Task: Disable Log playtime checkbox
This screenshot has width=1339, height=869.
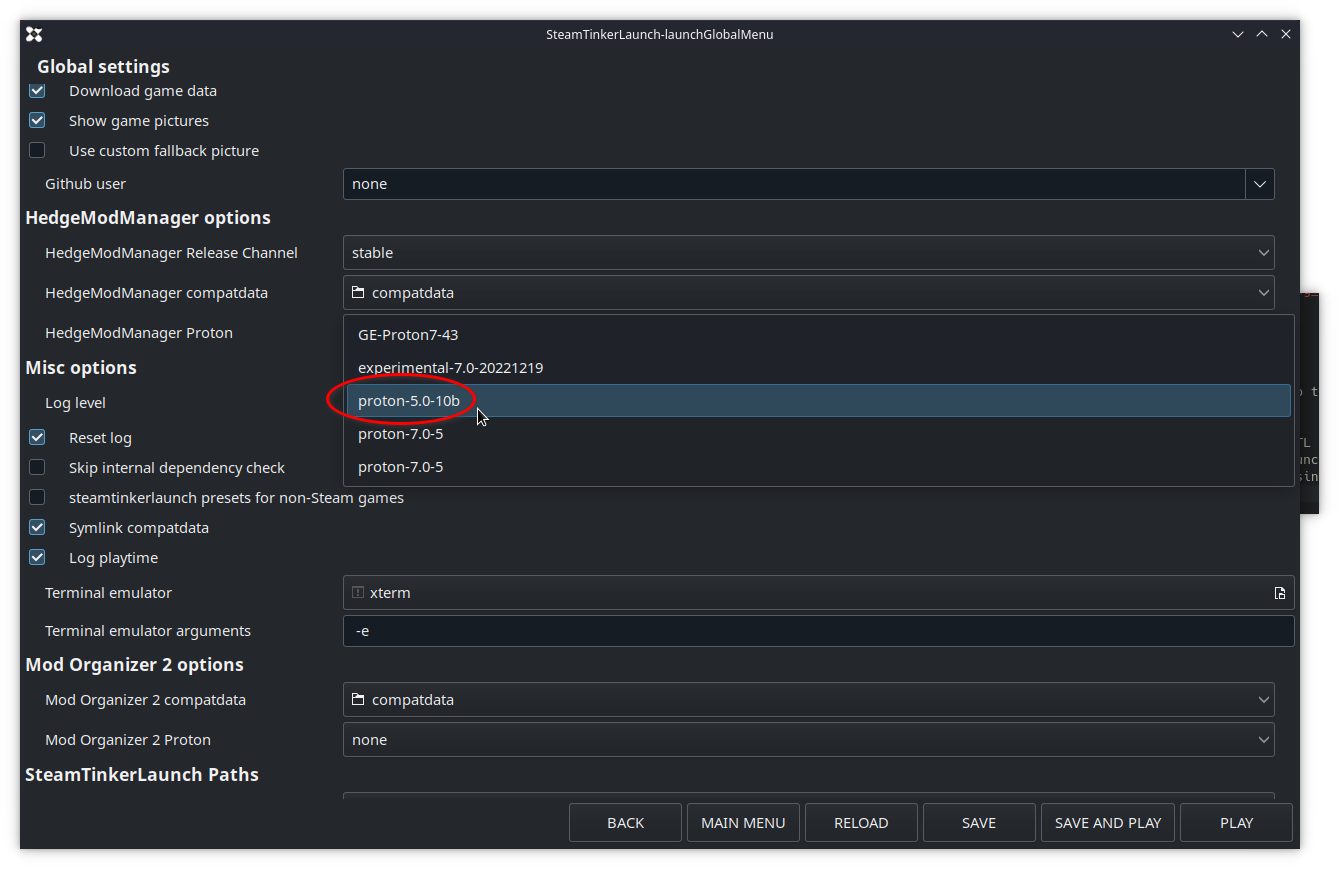Action: (x=37, y=558)
